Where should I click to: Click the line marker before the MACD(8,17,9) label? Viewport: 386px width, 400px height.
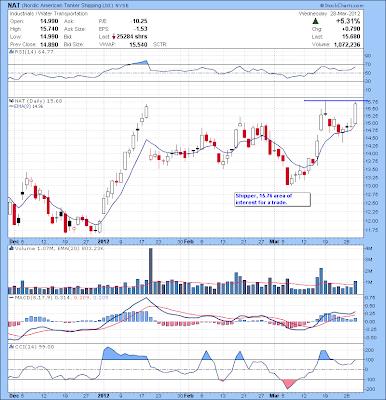(x=11, y=297)
